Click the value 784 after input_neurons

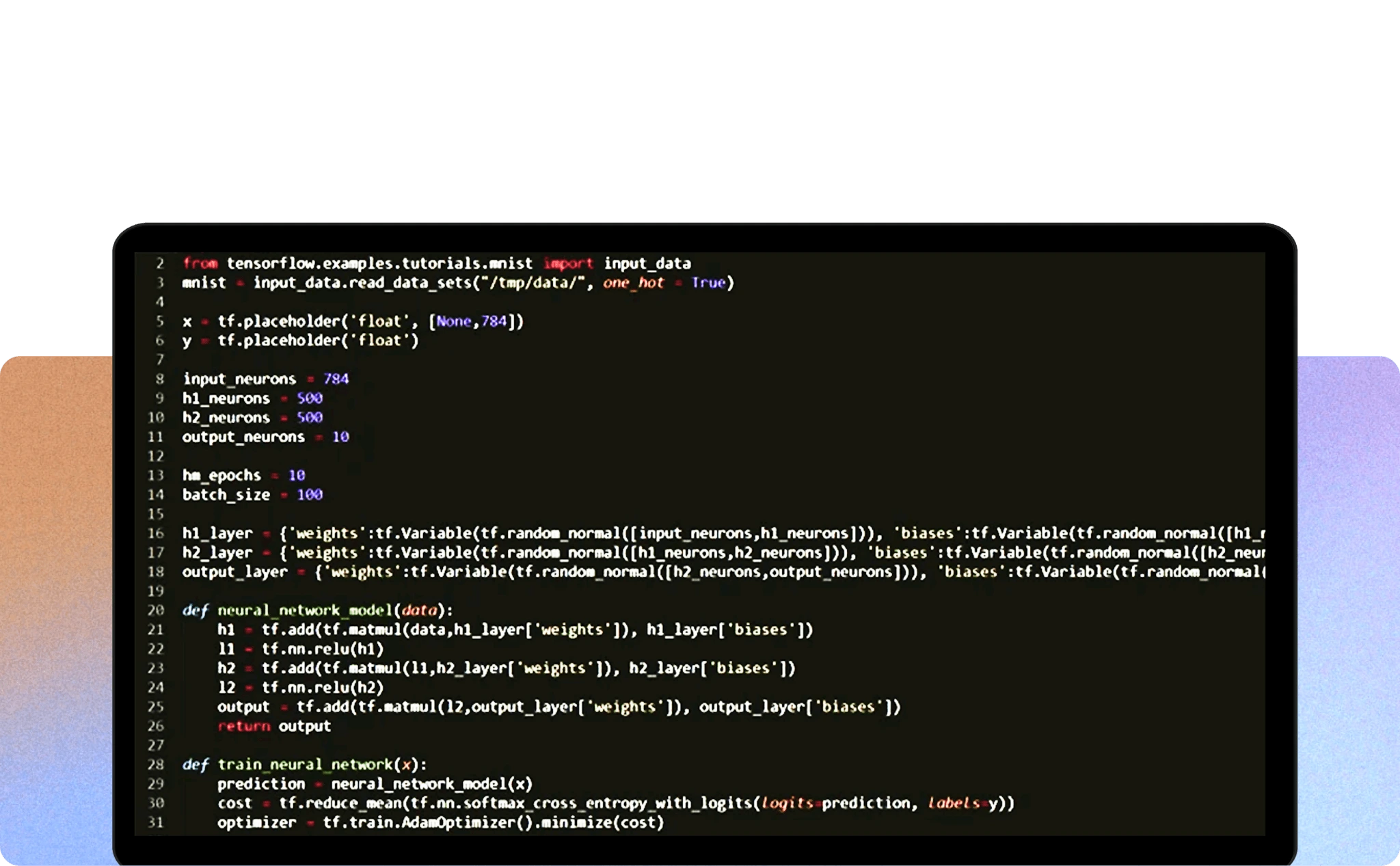pos(336,379)
